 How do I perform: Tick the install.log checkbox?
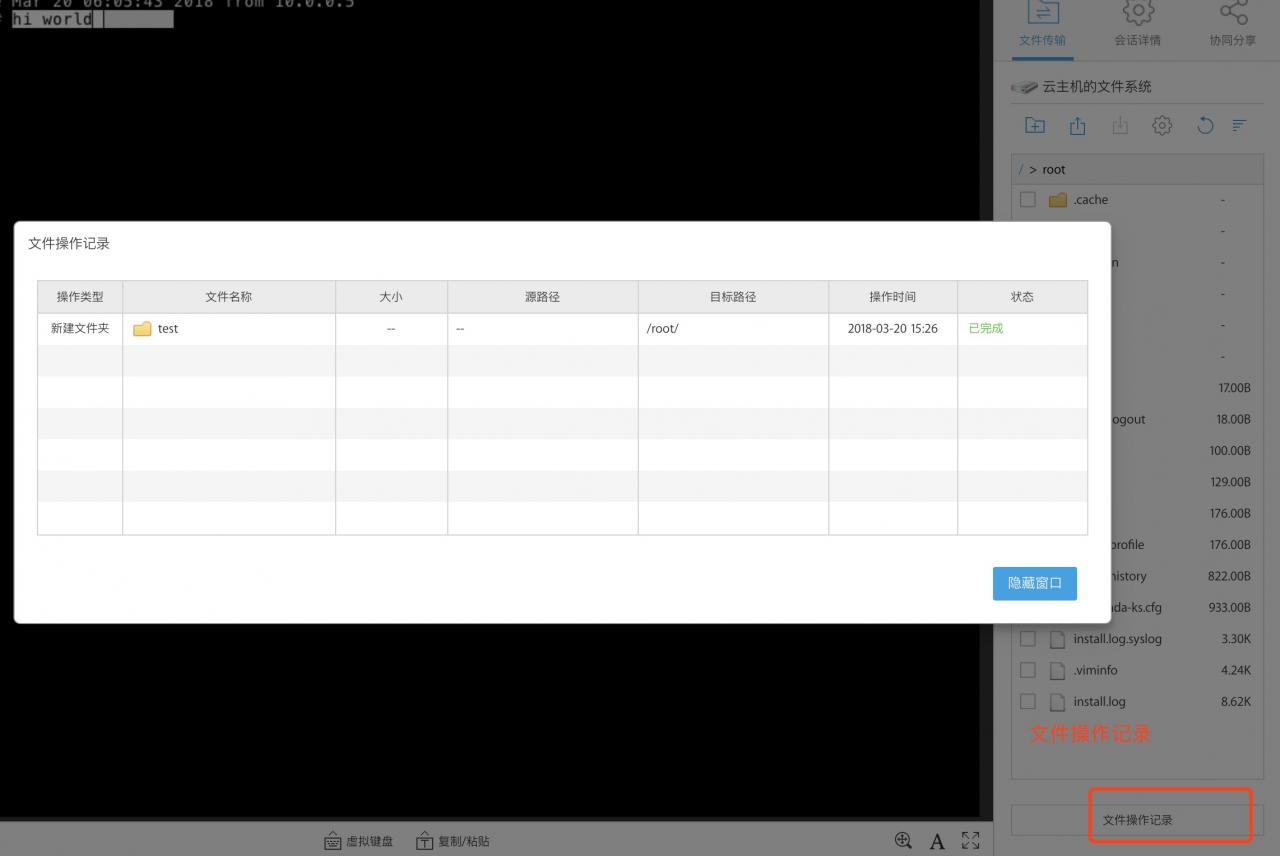pos(1027,701)
